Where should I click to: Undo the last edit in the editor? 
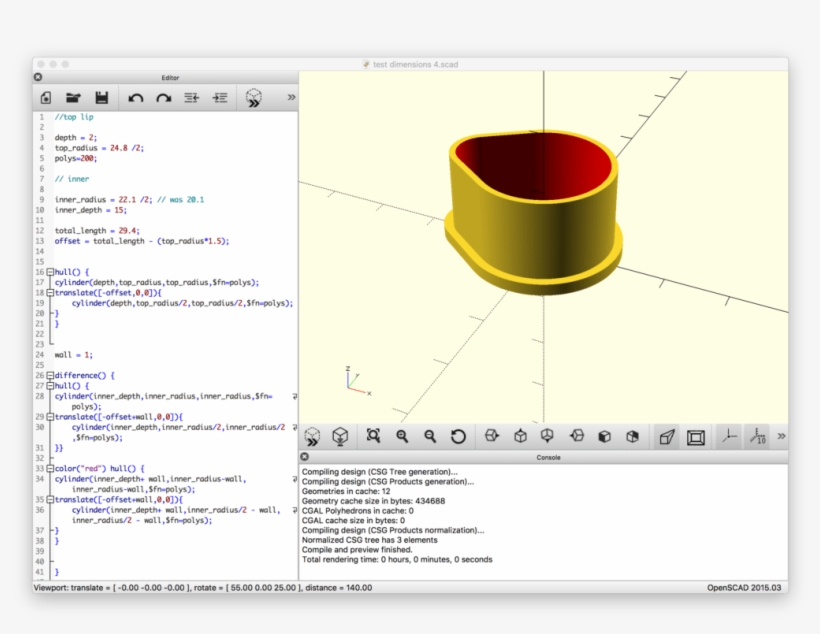point(138,97)
